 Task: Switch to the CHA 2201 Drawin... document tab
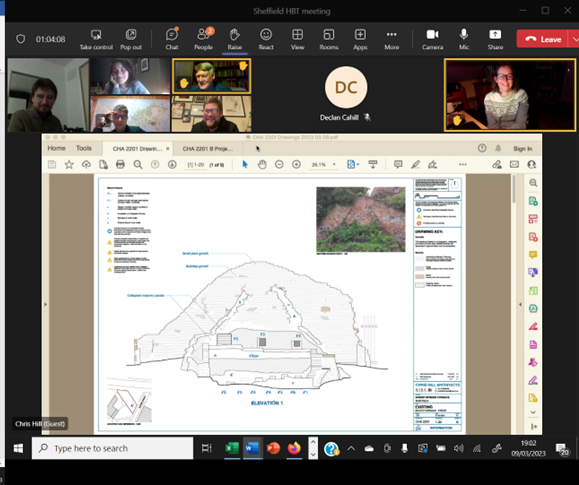(137, 148)
